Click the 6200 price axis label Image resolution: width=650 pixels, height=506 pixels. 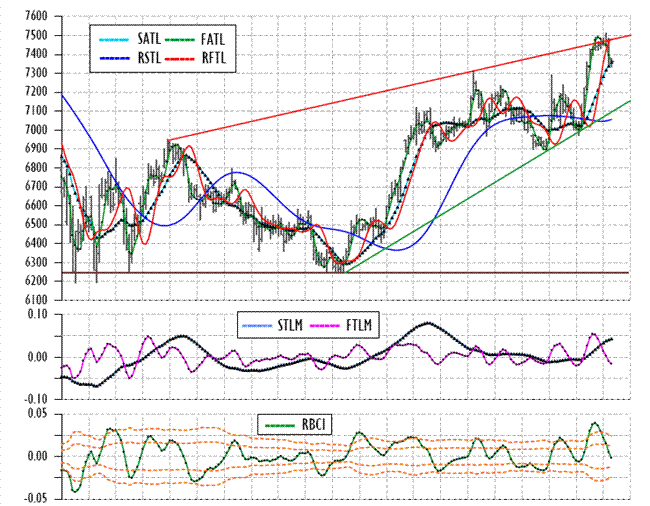[36, 281]
